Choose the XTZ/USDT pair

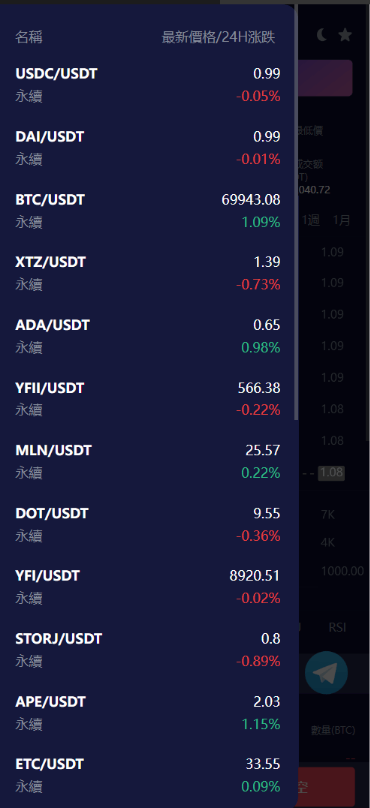tap(147, 273)
